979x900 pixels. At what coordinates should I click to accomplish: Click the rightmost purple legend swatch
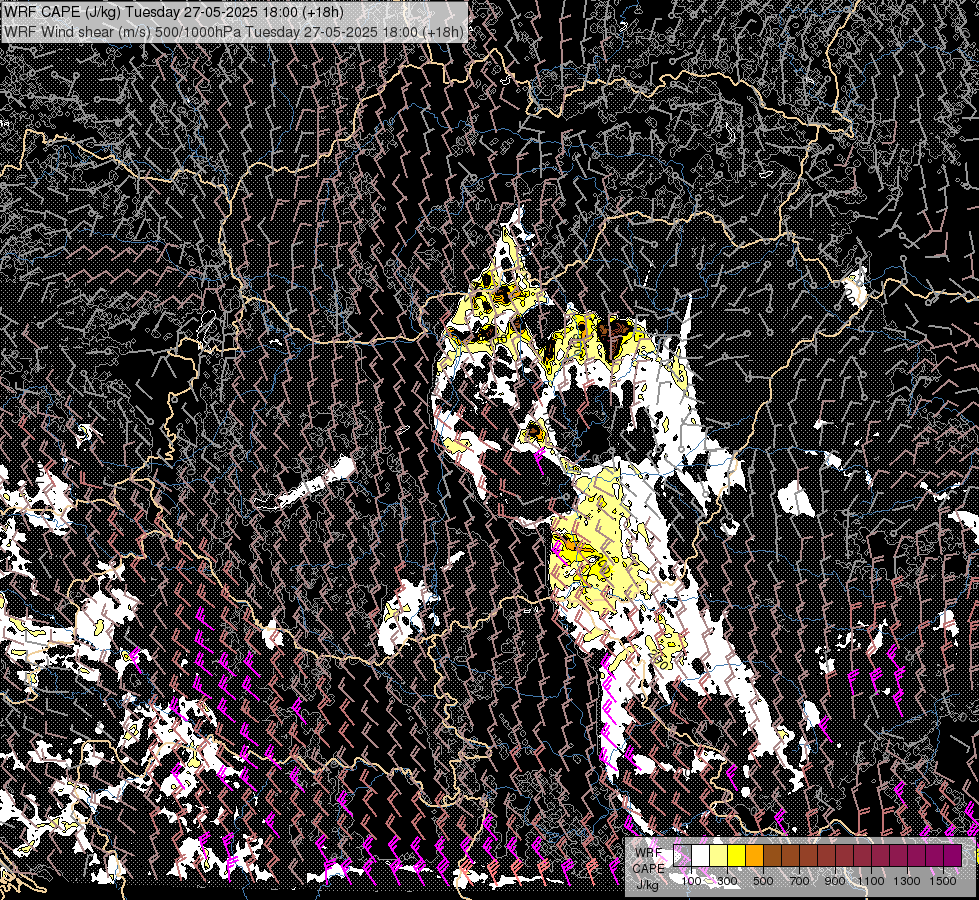952,855
